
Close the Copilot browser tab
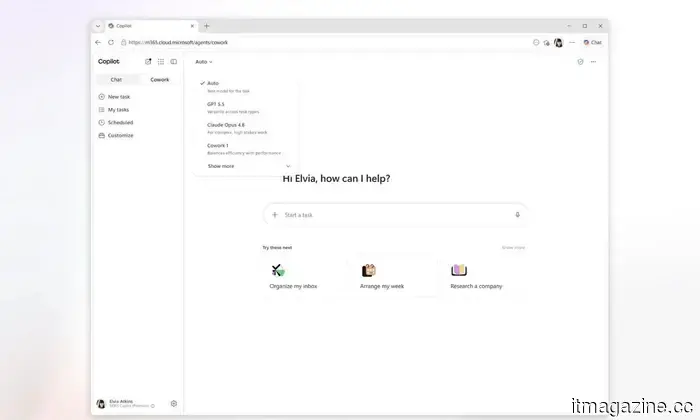tap(192, 26)
